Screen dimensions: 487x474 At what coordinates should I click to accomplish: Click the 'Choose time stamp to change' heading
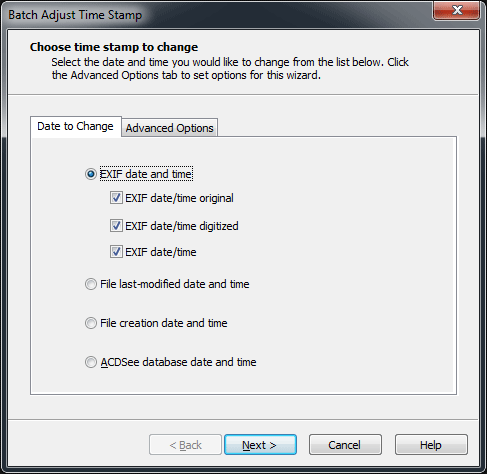tap(114, 47)
